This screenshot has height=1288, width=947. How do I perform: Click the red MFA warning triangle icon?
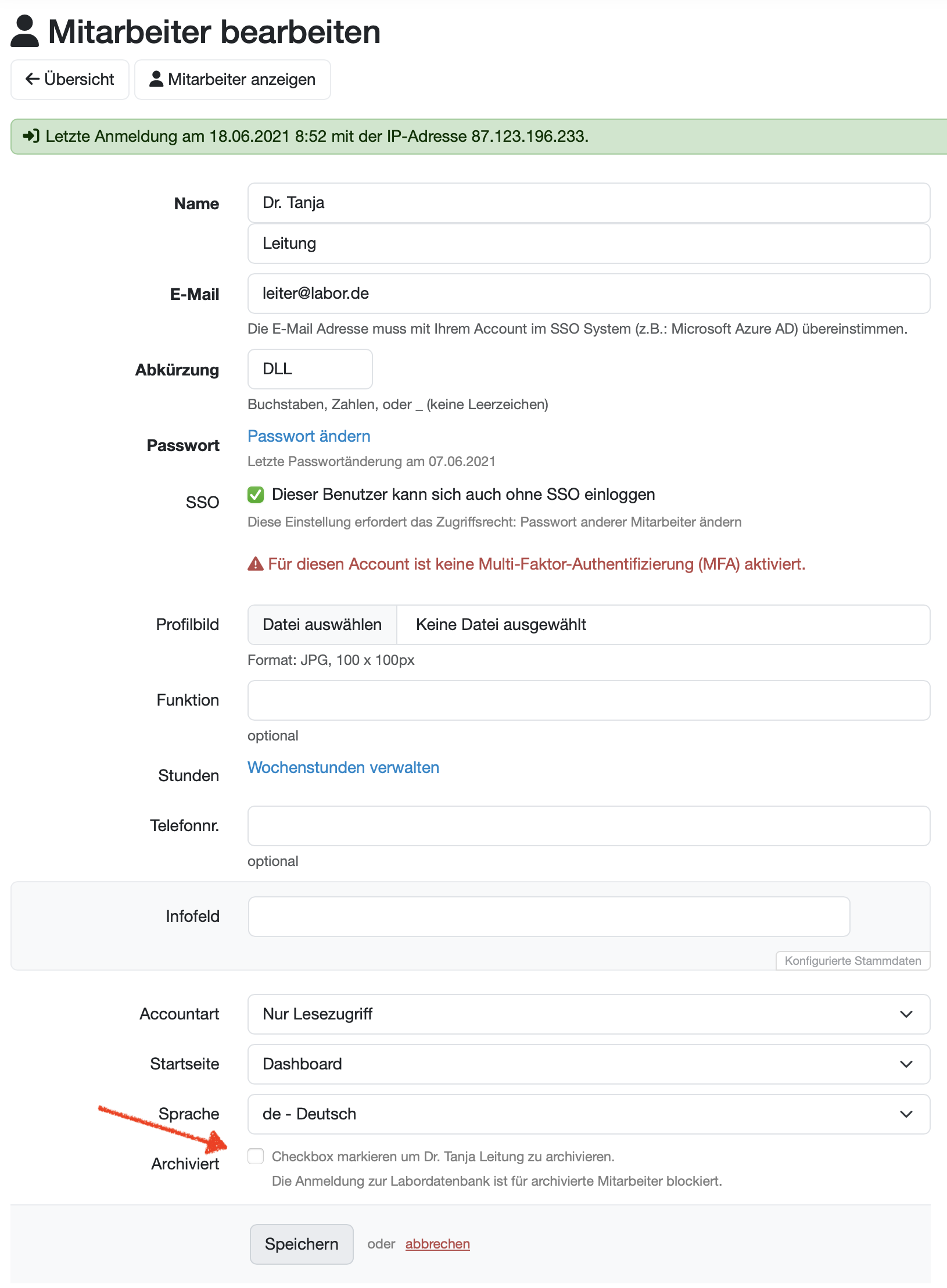pos(255,564)
